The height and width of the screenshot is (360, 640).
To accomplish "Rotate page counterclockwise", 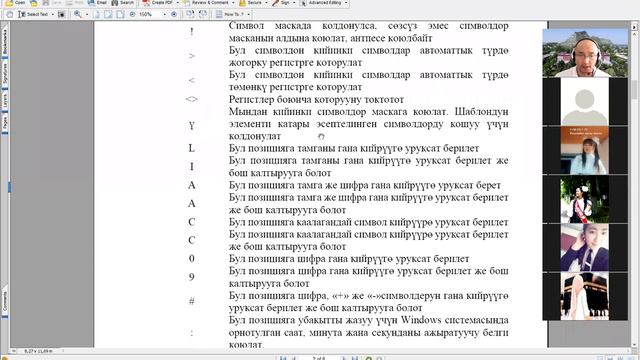I will (202, 14).
